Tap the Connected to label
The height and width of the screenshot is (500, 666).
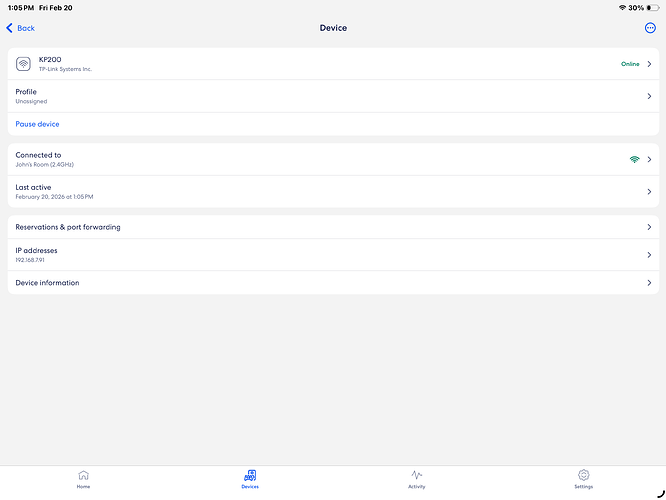coord(38,155)
